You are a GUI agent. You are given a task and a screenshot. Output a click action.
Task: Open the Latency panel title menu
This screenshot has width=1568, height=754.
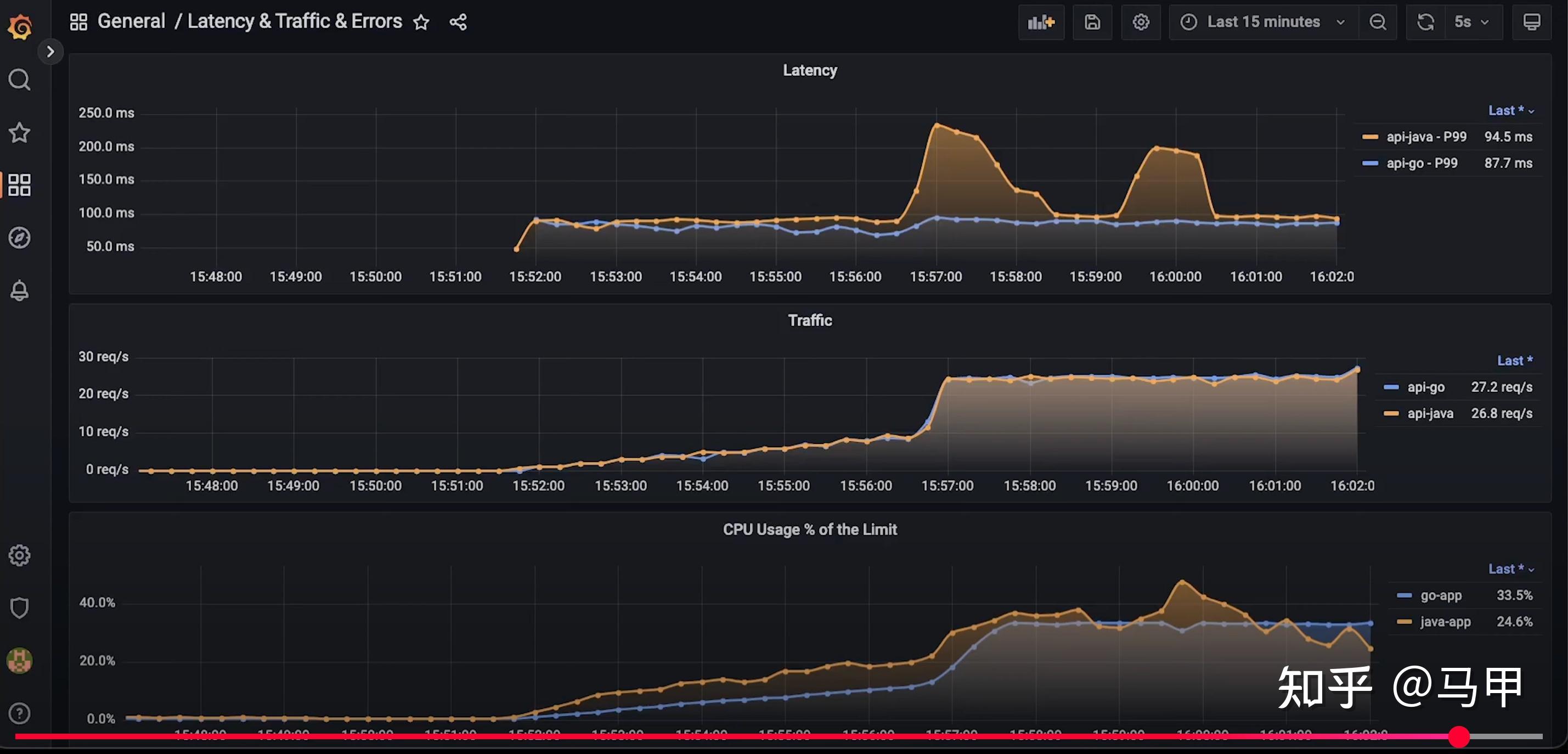[810, 71]
